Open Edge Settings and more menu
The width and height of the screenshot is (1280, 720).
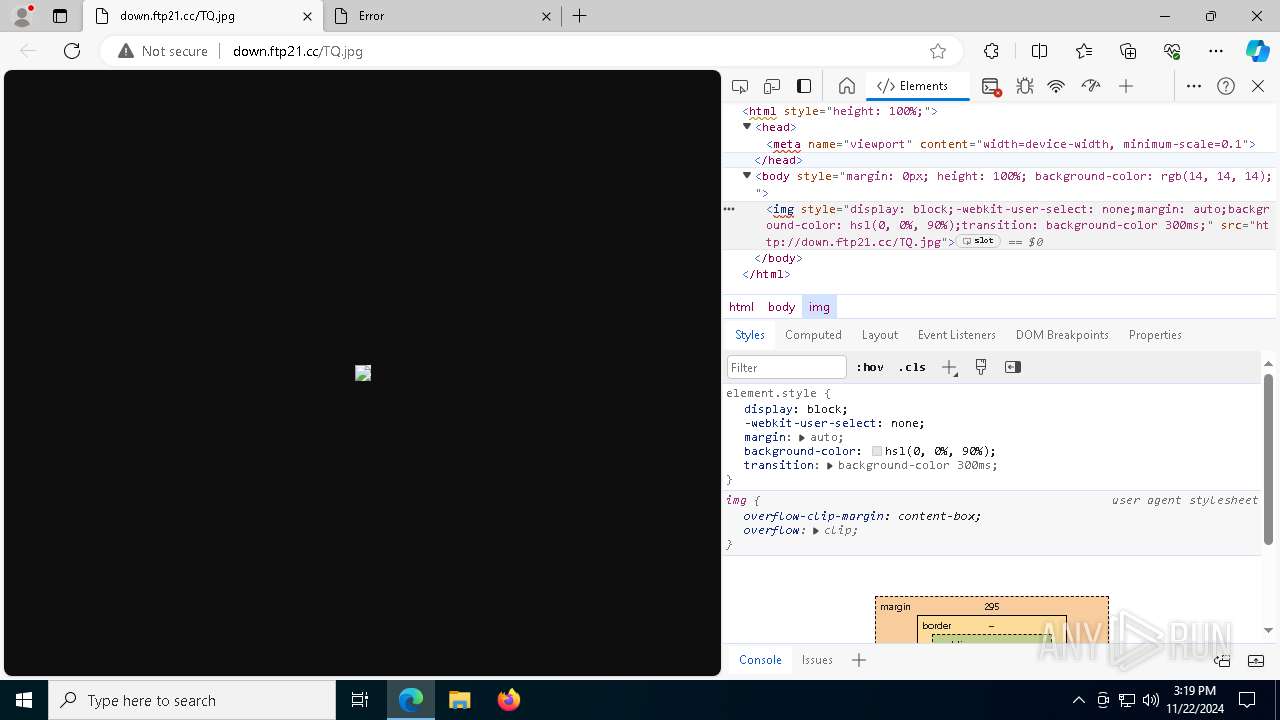[x=1216, y=51]
